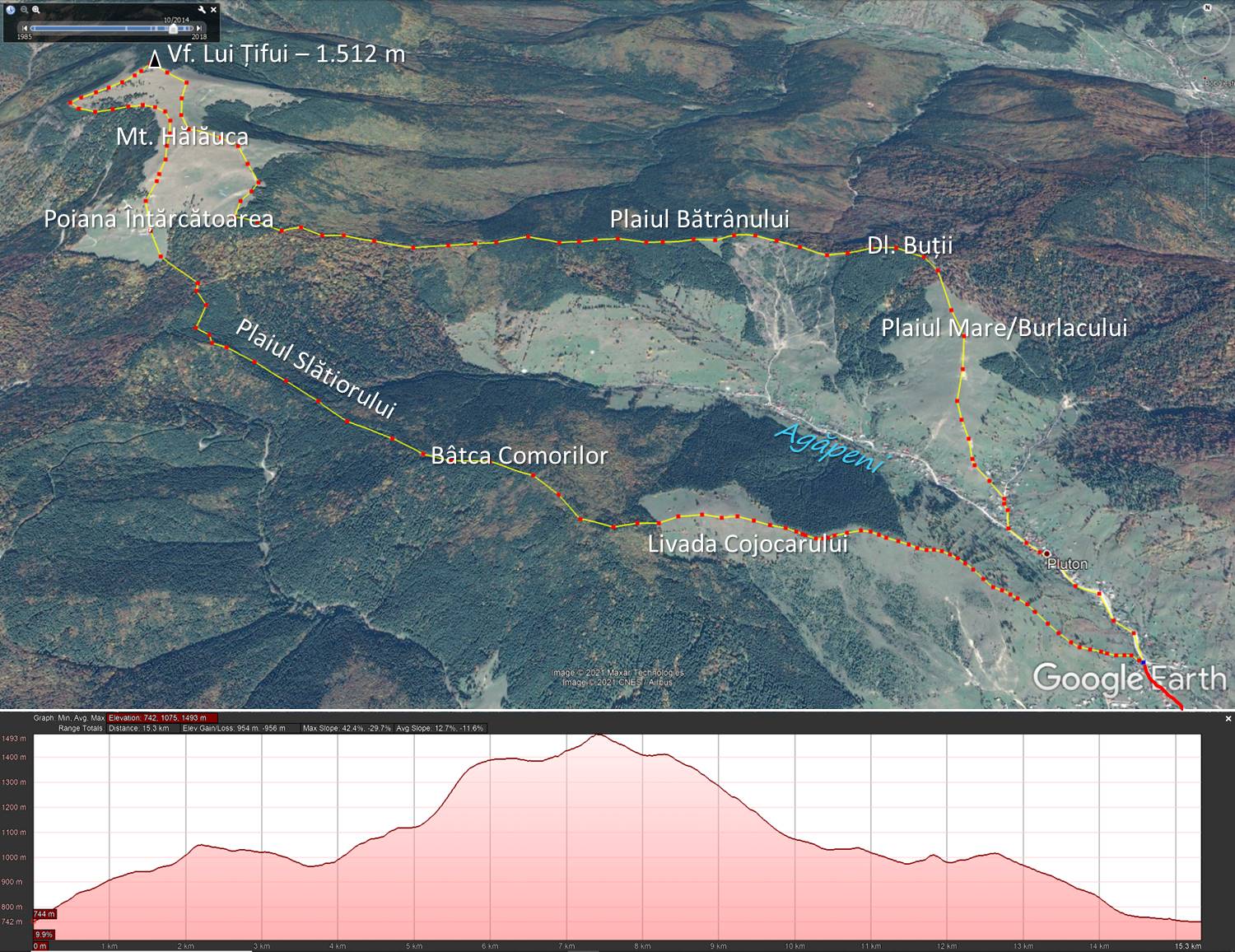Image resolution: width=1235 pixels, height=952 pixels.
Task: Select the Distance range total
Action: (x=139, y=728)
